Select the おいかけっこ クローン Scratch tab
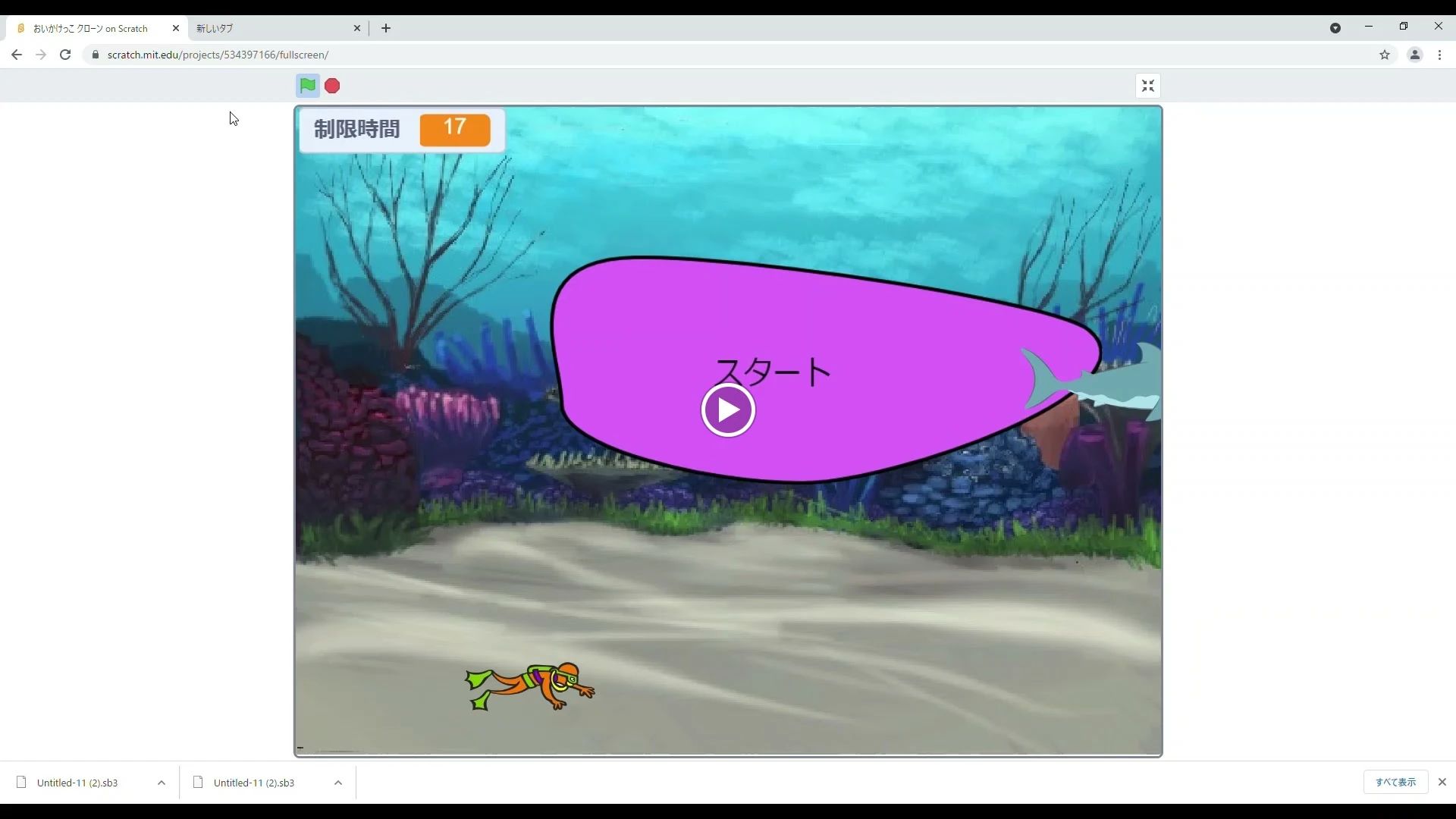The height and width of the screenshot is (819, 1456). (x=91, y=28)
